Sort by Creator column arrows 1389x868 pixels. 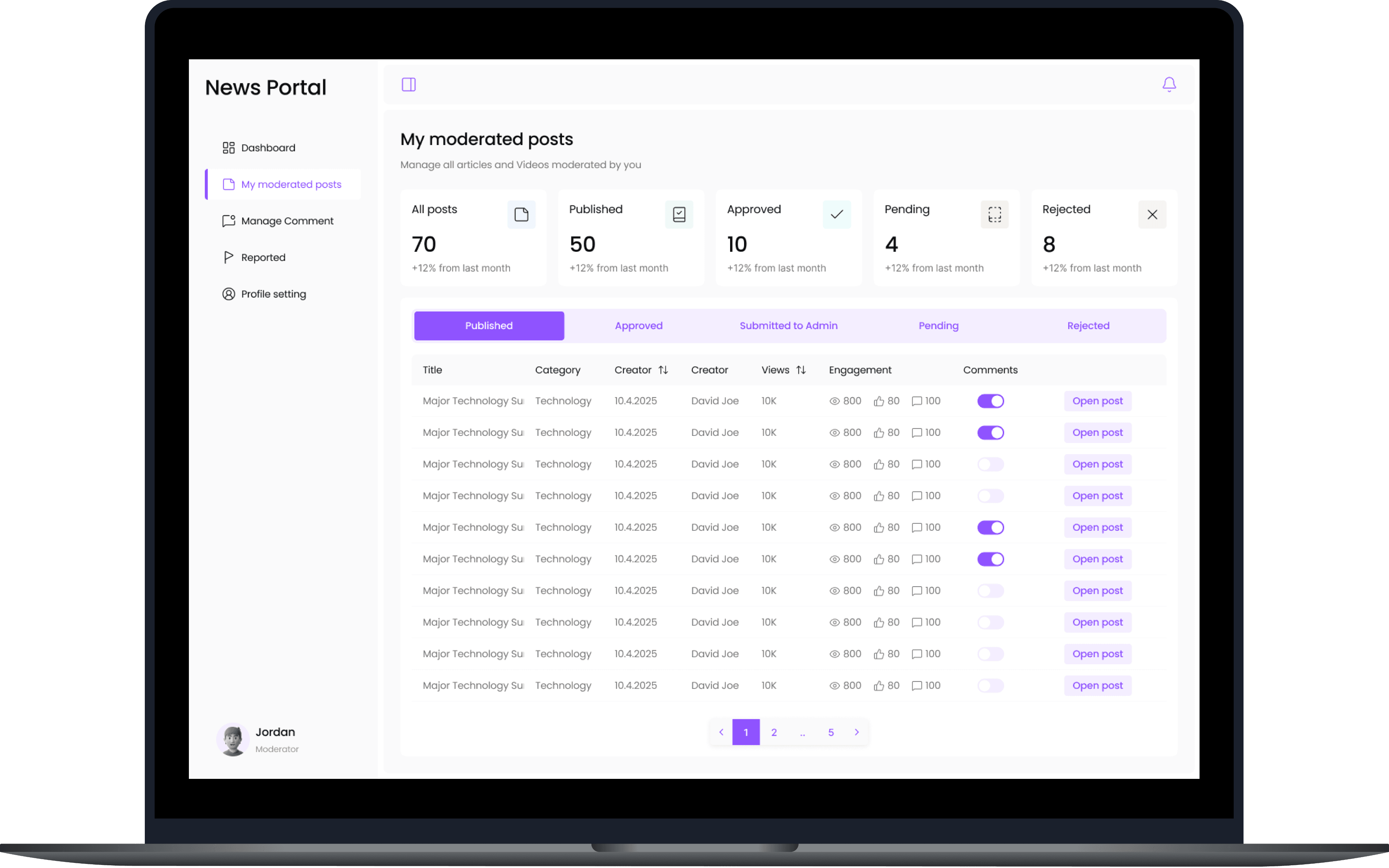[x=663, y=370]
